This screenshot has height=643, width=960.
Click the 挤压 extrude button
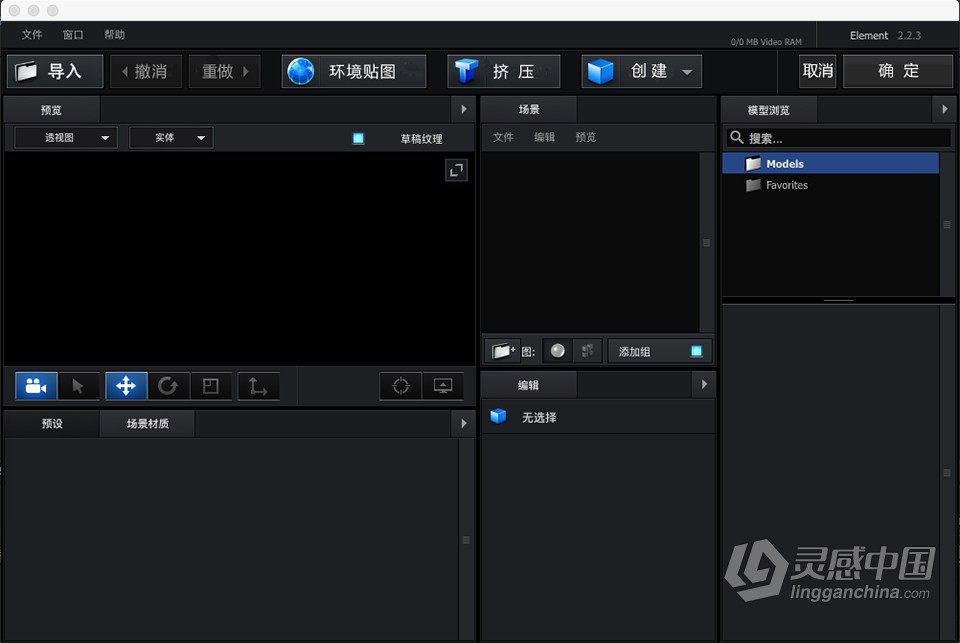(504, 72)
